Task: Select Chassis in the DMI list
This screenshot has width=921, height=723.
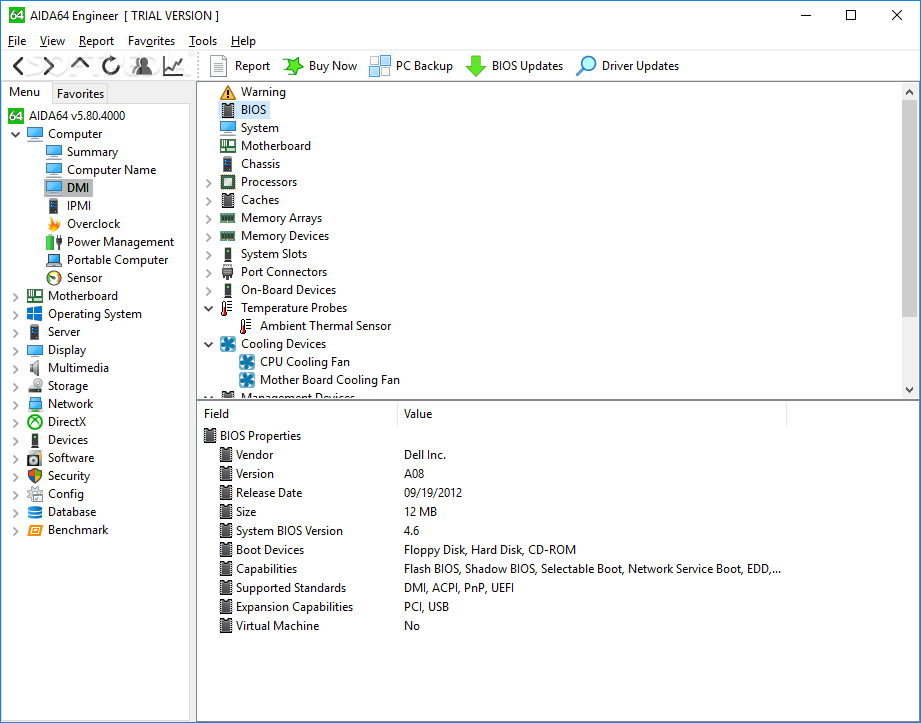Action: (260, 164)
